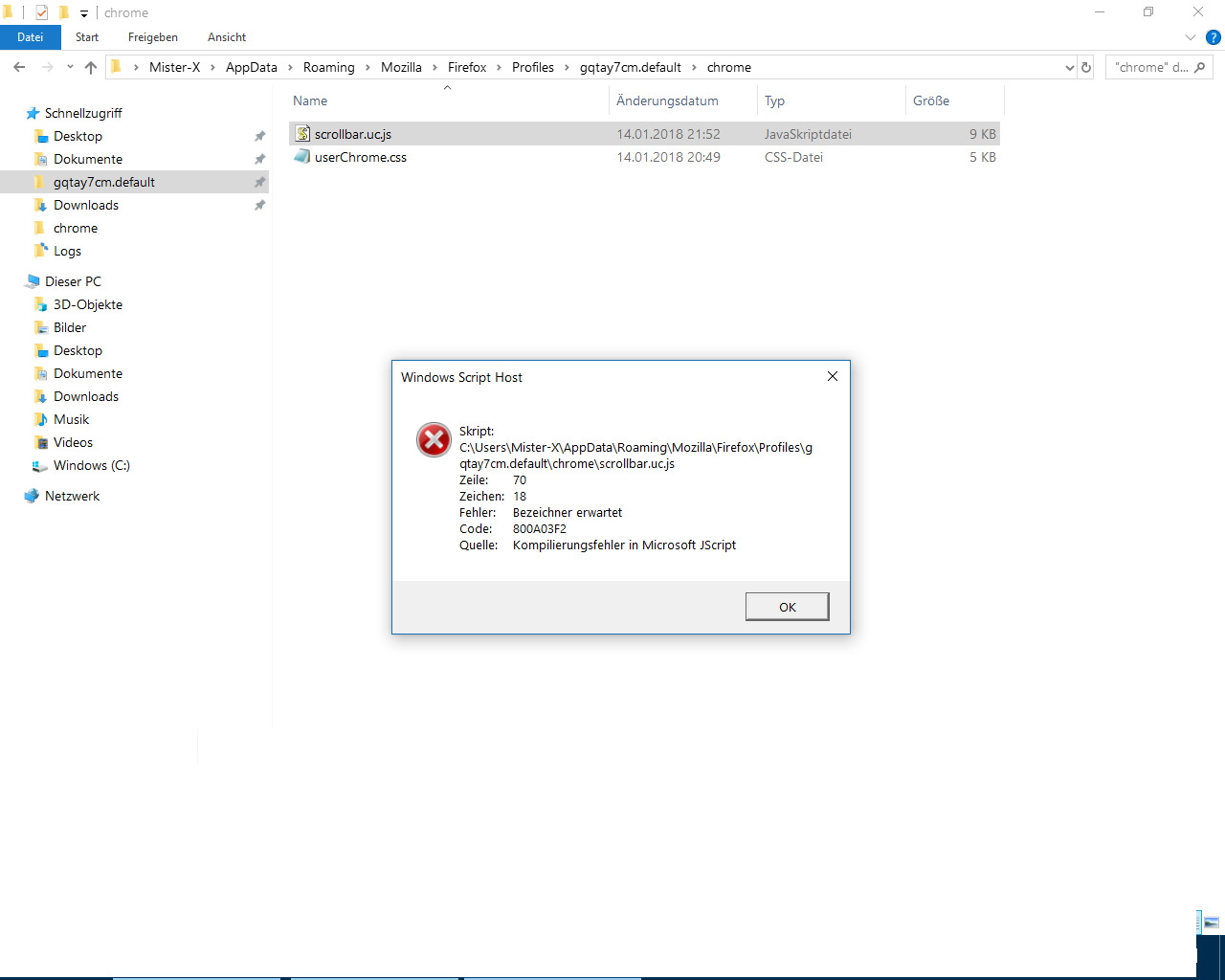The width and height of the screenshot is (1225, 980).
Task: Select chrome folder in Schnellzugriff
Action: pyautogui.click(x=76, y=228)
